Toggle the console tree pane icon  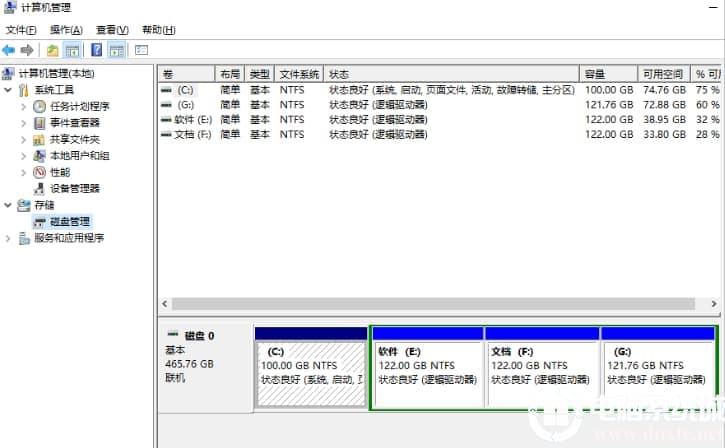72,50
